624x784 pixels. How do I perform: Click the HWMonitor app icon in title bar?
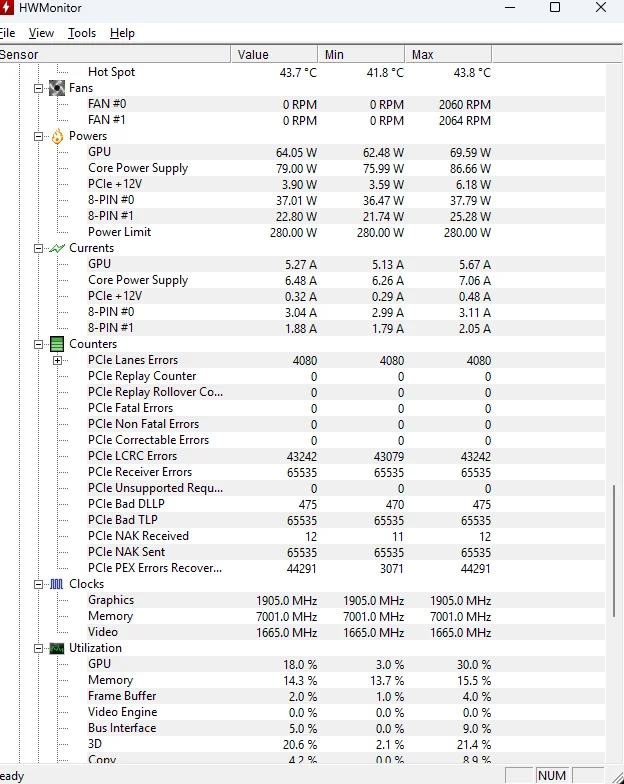(x=6, y=7)
